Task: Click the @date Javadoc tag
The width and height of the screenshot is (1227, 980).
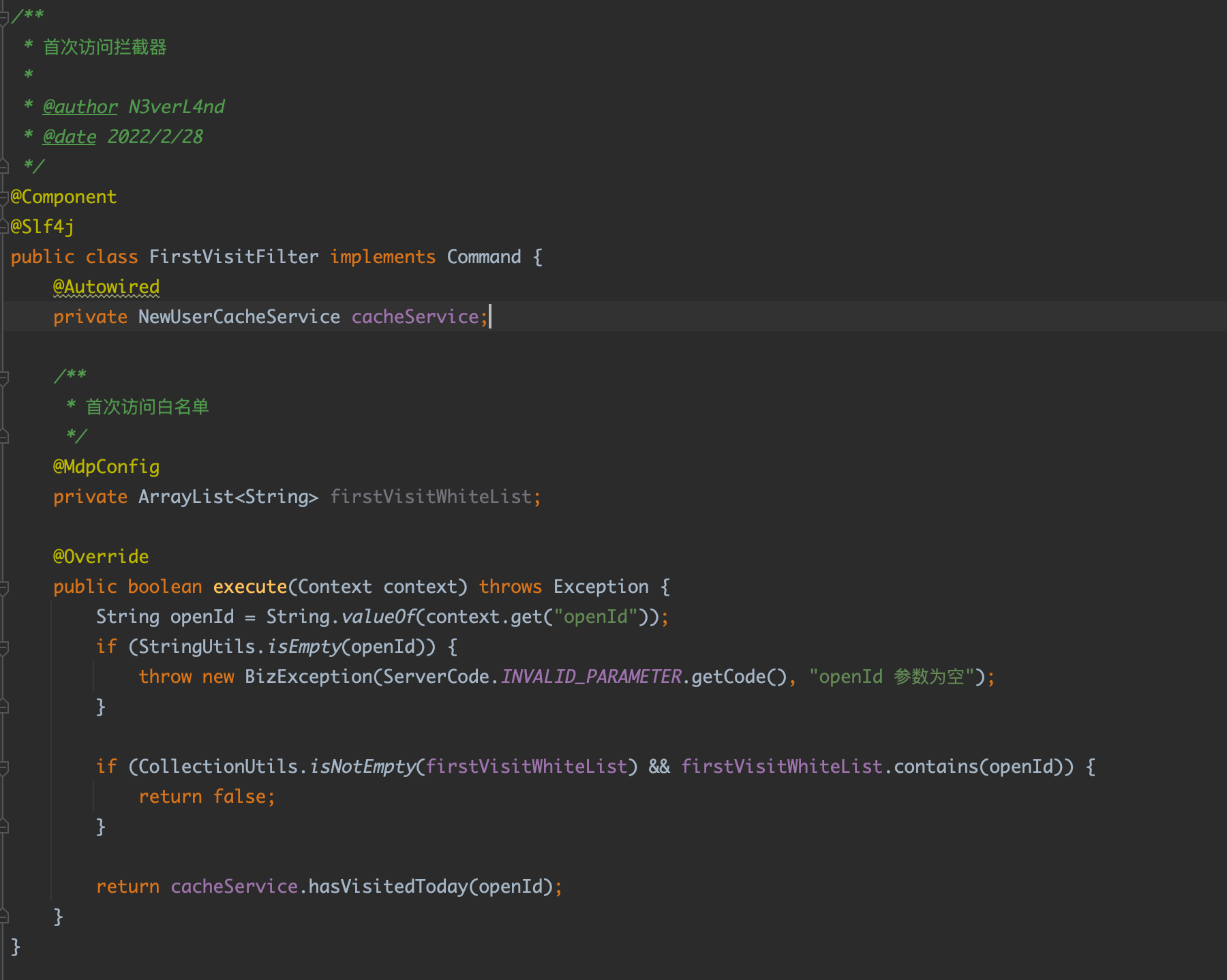Action: [x=70, y=137]
